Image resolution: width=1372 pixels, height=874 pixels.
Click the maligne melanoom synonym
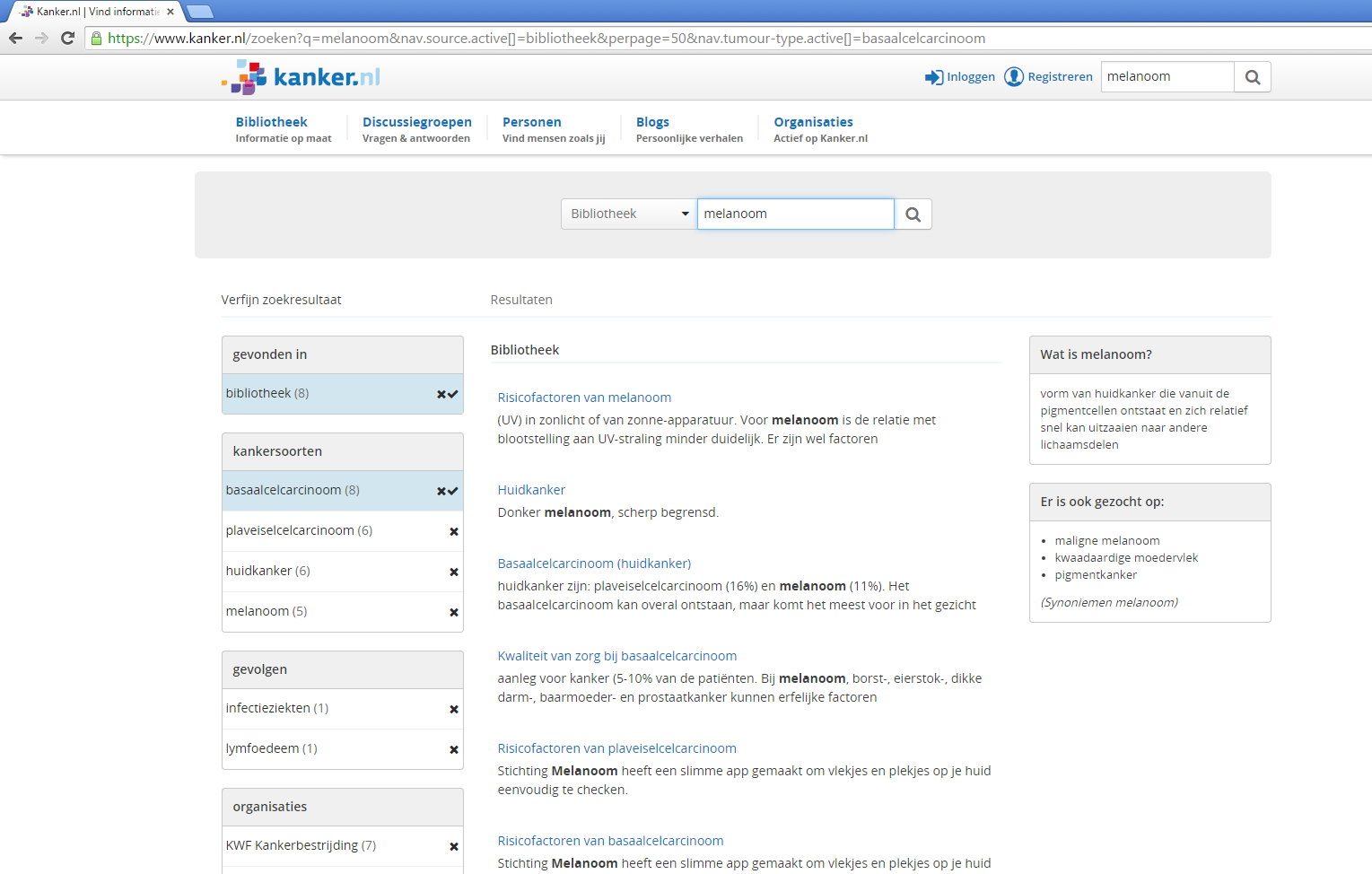[x=1107, y=540]
